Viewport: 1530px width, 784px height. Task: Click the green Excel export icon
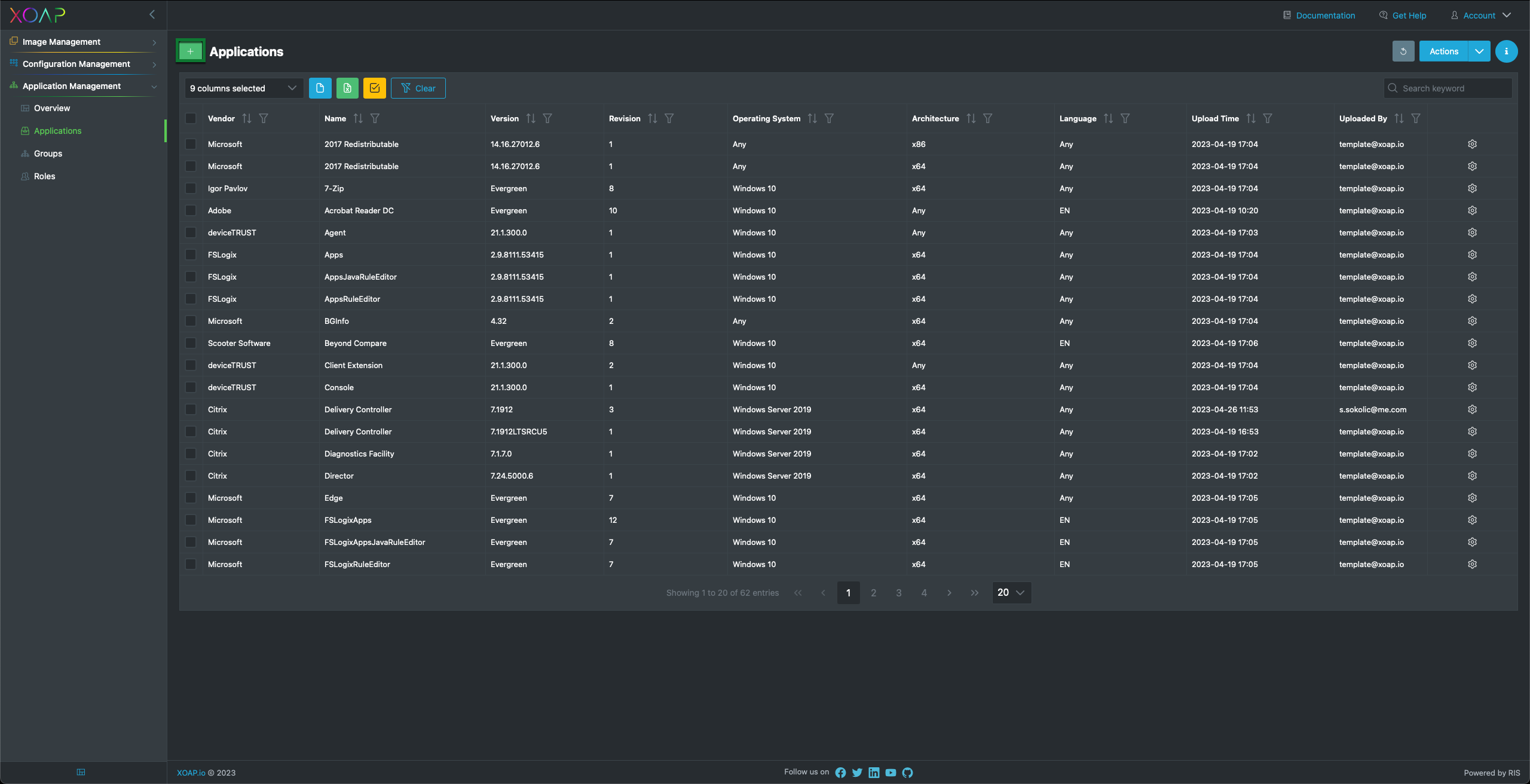[x=347, y=88]
